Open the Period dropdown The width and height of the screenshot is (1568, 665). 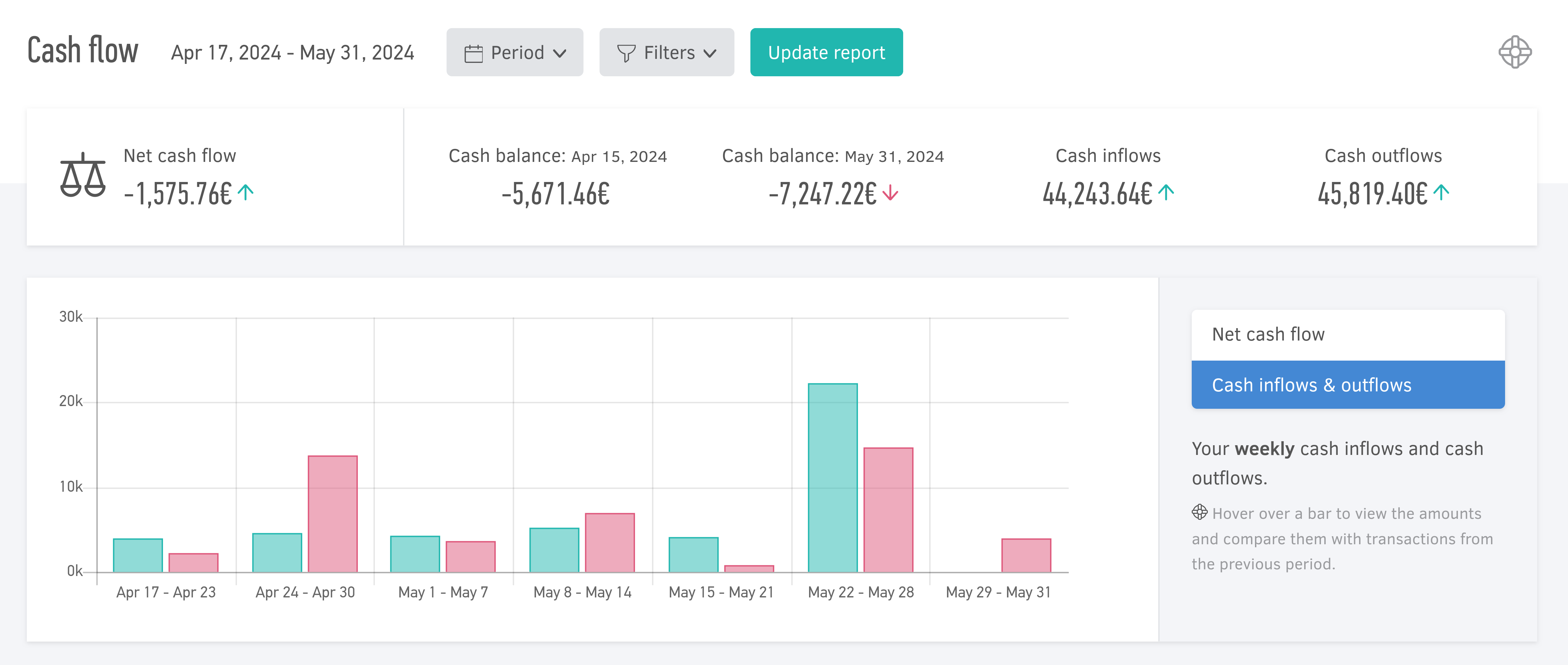514,52
